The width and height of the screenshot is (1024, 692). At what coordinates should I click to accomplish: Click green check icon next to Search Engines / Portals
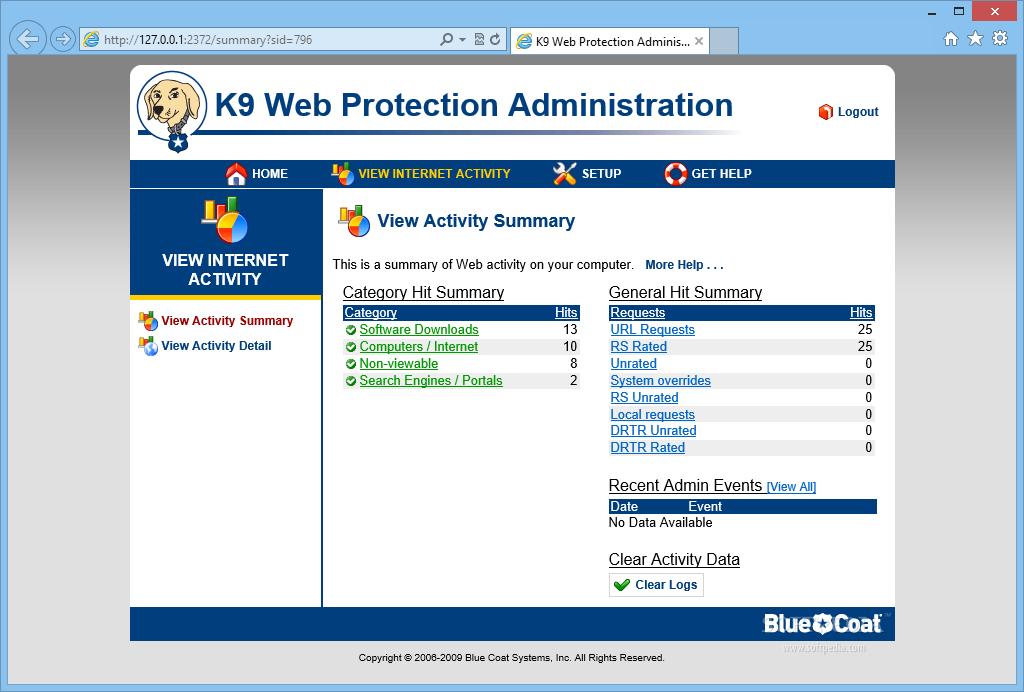(351, 381)
